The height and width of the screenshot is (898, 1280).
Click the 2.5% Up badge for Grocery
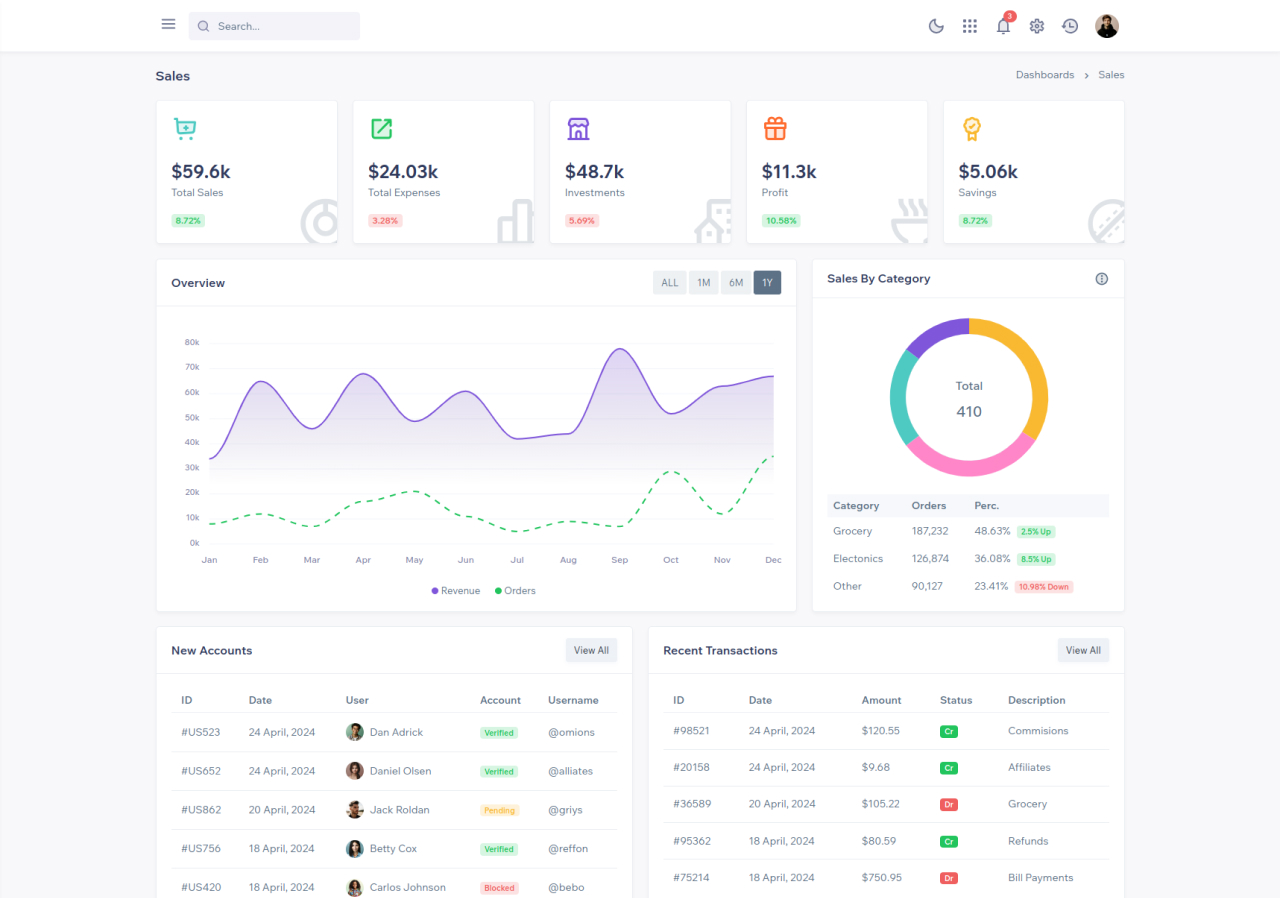[x=1036, y=532]
